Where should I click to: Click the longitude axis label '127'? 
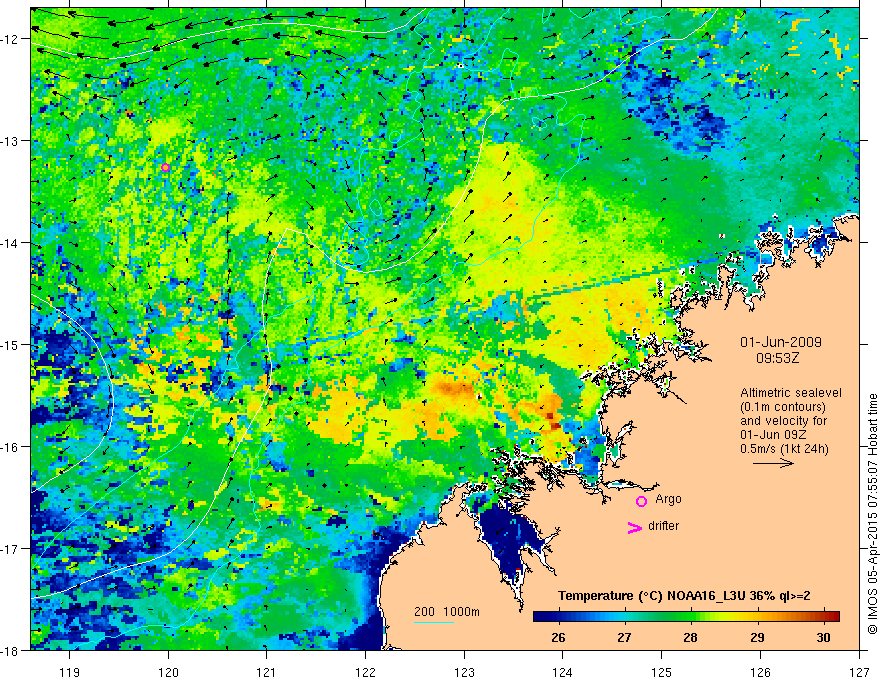click(859, 672)
